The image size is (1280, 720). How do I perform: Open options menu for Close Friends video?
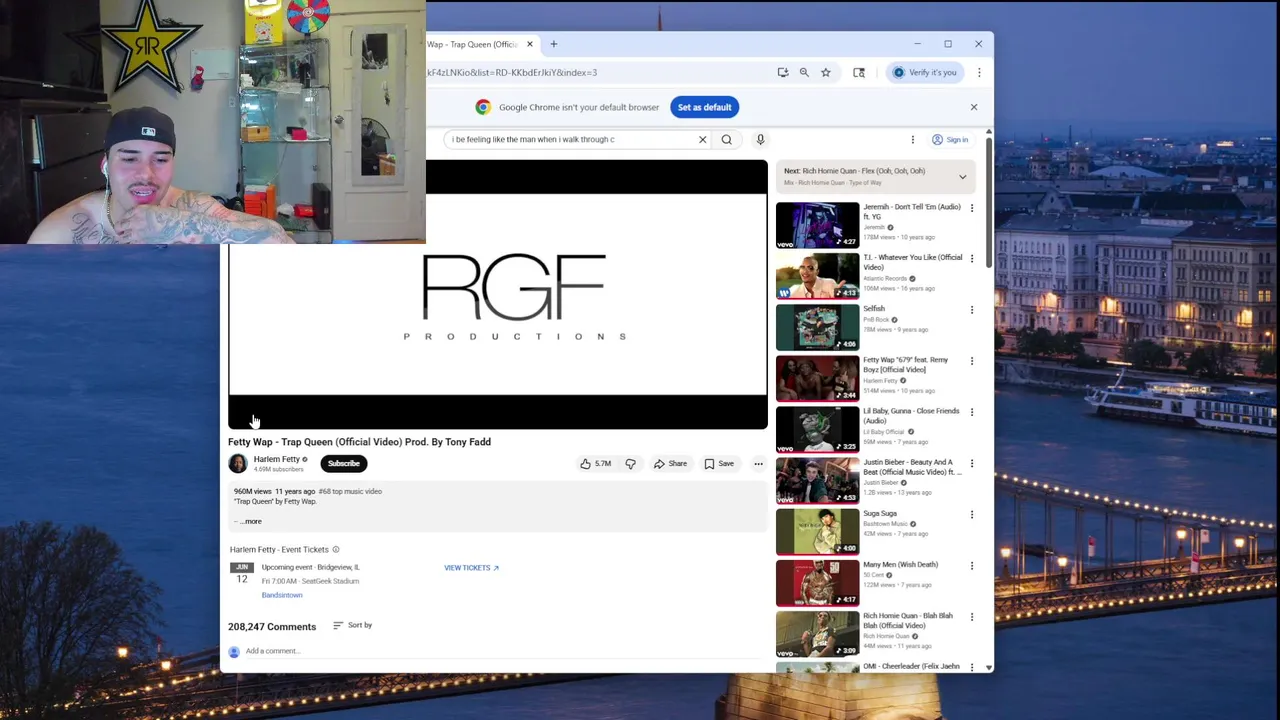971,412
